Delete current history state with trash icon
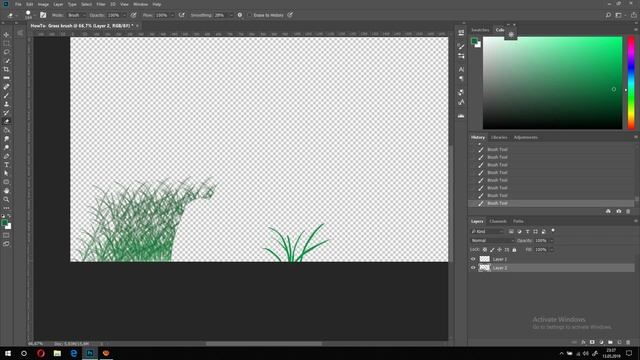The height and width of the screenshot is (360, 640). coord(628,211)
